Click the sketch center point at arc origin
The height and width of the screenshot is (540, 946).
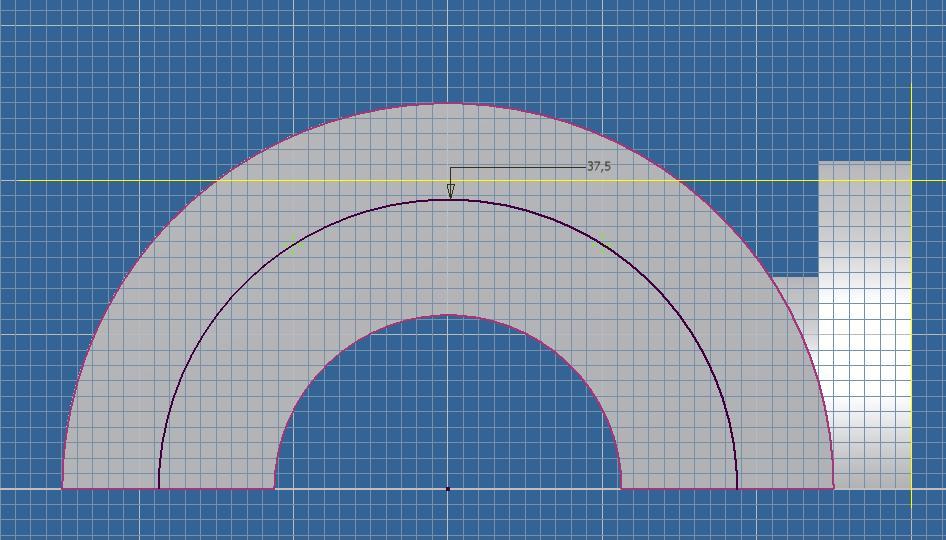click(x=448, y=489)
